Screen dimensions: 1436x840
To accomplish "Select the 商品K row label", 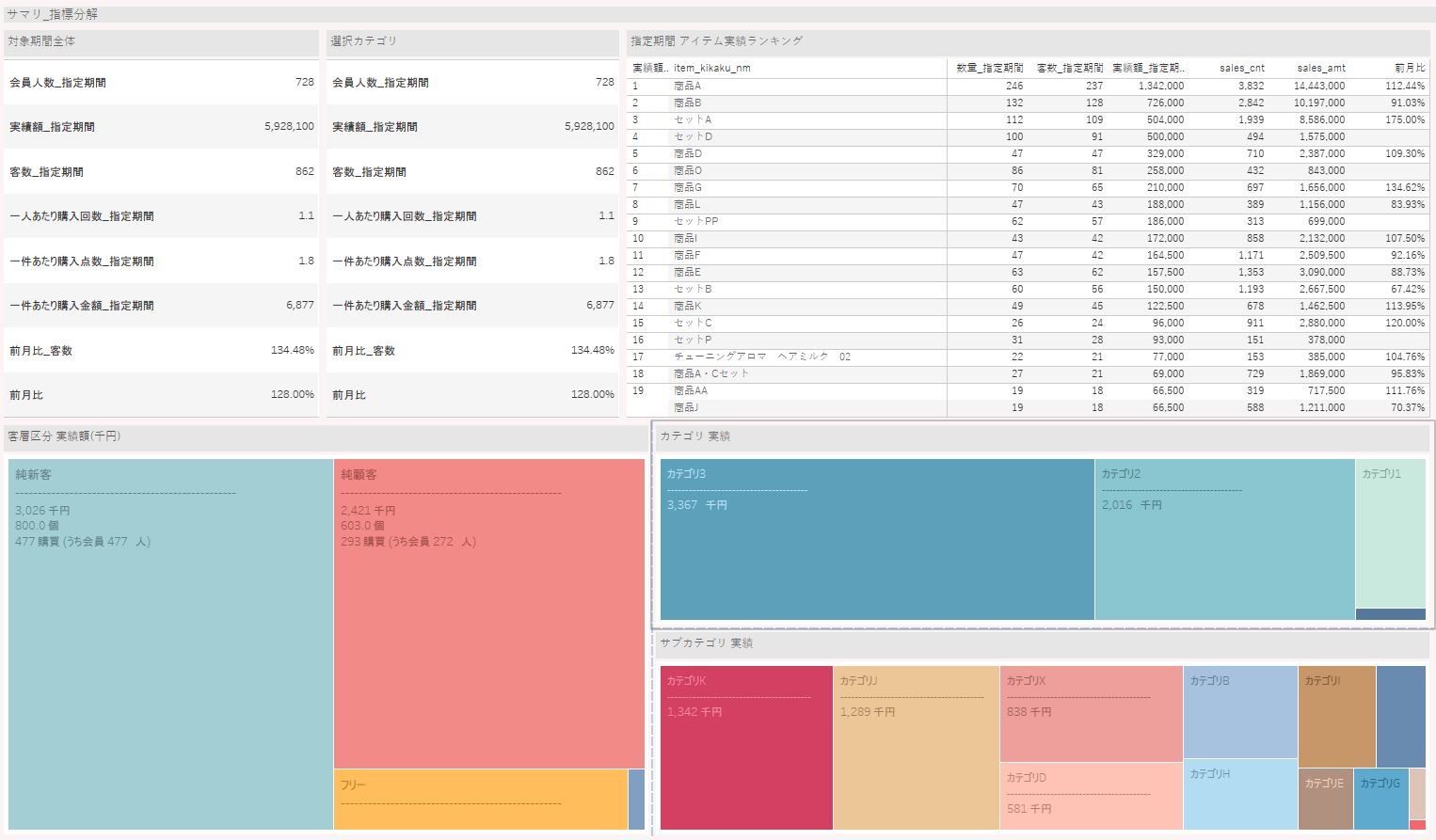I will click(688, 306).
